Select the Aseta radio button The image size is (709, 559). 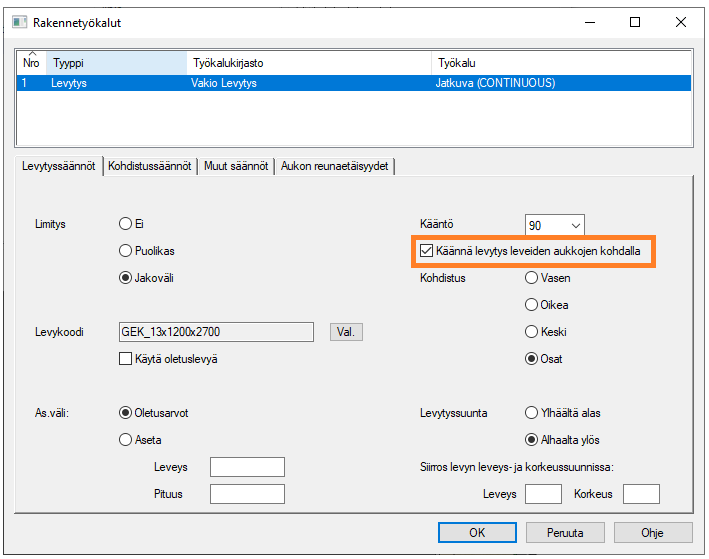(x=126, y=439)
